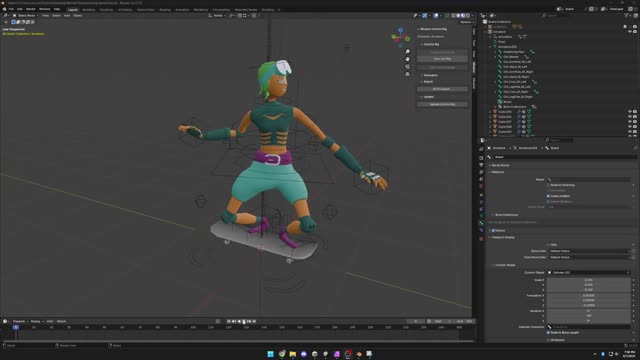
Task: Click the viewport zoom magnifier gizmo icon
Action: [407, 51]
